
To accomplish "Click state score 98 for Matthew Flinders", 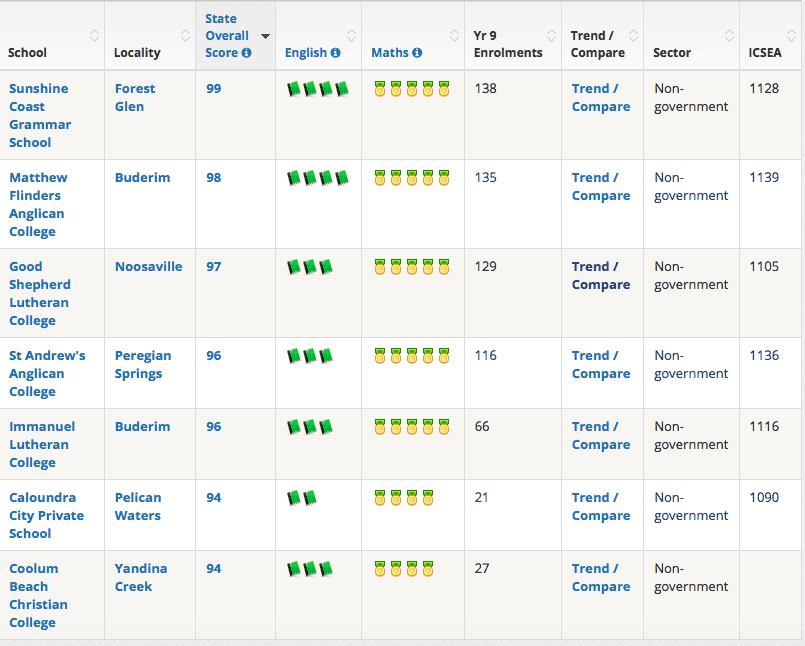I will pyautogui.click(x=214, y=178).
